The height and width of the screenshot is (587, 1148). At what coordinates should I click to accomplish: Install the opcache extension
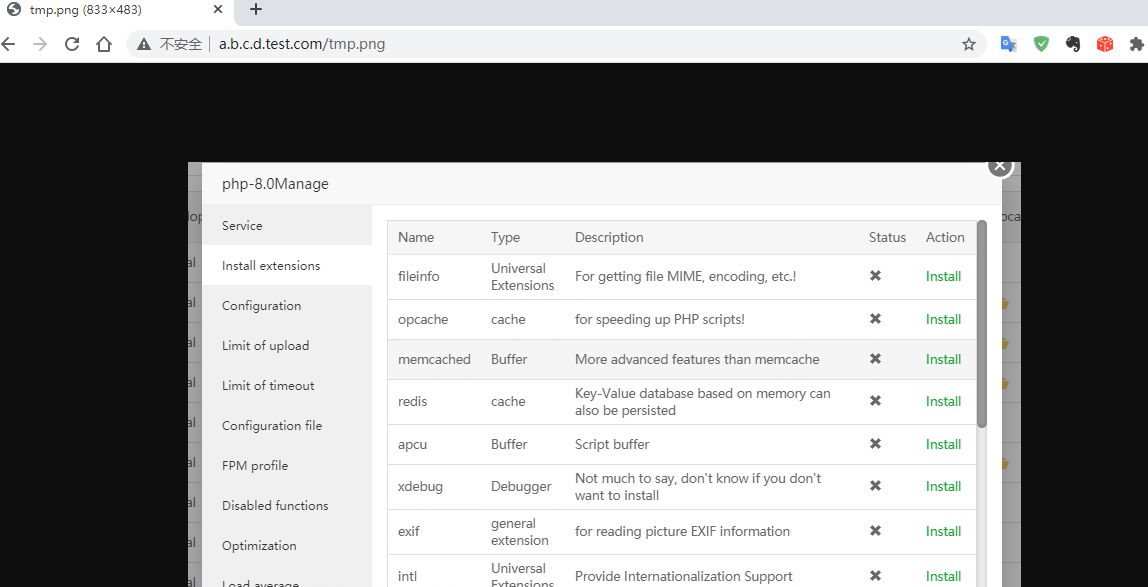(943, 319)
